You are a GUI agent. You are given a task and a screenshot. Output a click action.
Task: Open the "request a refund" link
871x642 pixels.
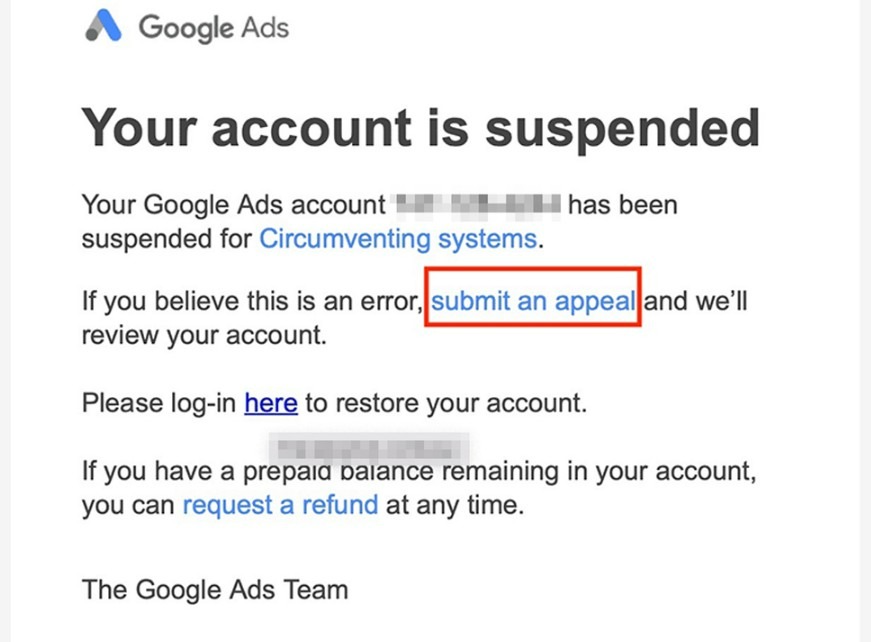(280, 505)
